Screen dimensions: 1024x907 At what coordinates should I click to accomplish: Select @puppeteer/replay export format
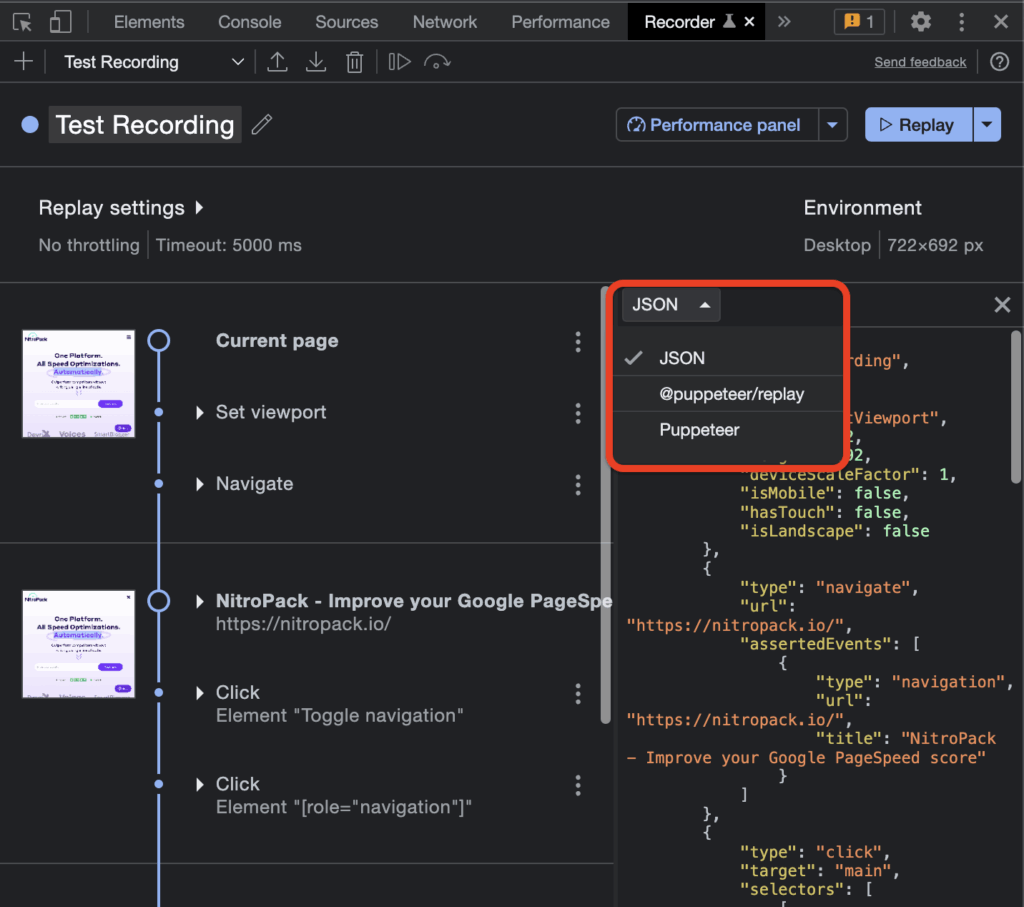pos(727,393)
